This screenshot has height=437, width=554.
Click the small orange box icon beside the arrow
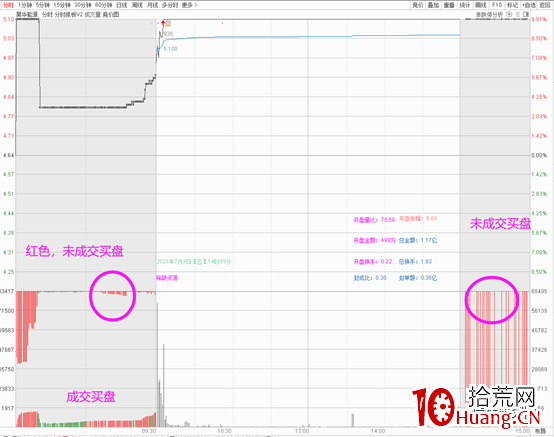168,24
